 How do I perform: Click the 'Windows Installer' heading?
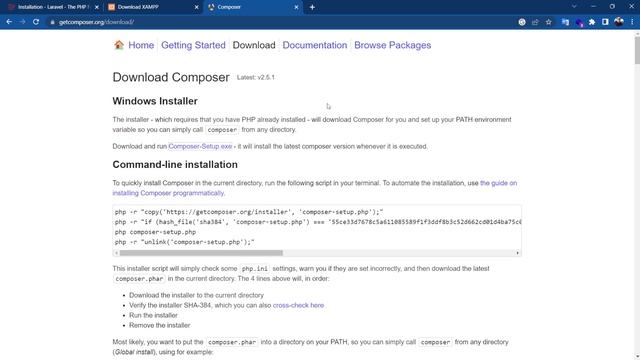coord(155,101)
